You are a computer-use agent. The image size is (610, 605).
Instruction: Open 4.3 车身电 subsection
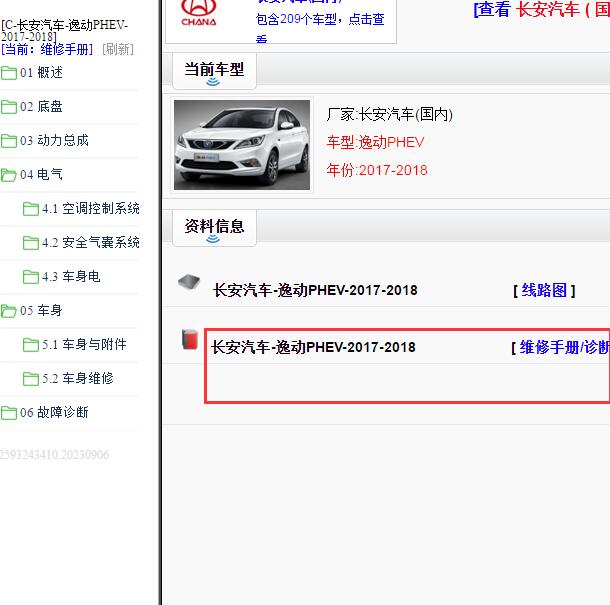pos(71,276)
